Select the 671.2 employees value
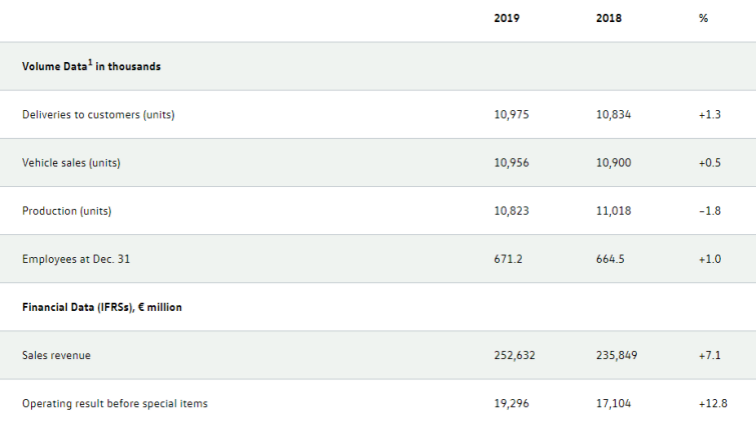 click(x=508, y=258)
